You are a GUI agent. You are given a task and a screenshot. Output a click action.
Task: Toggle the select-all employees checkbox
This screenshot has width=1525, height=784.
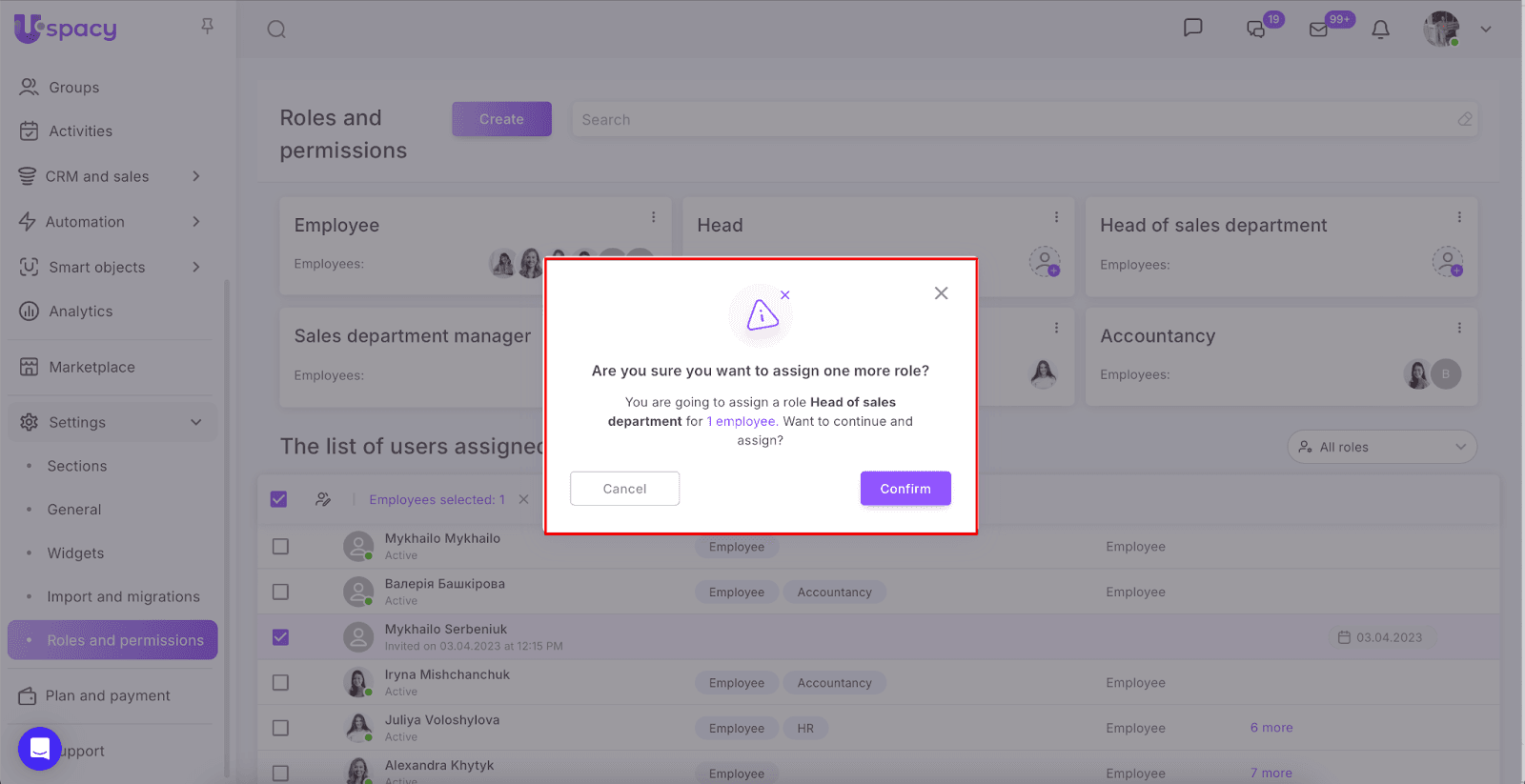[x=279, y=499]
